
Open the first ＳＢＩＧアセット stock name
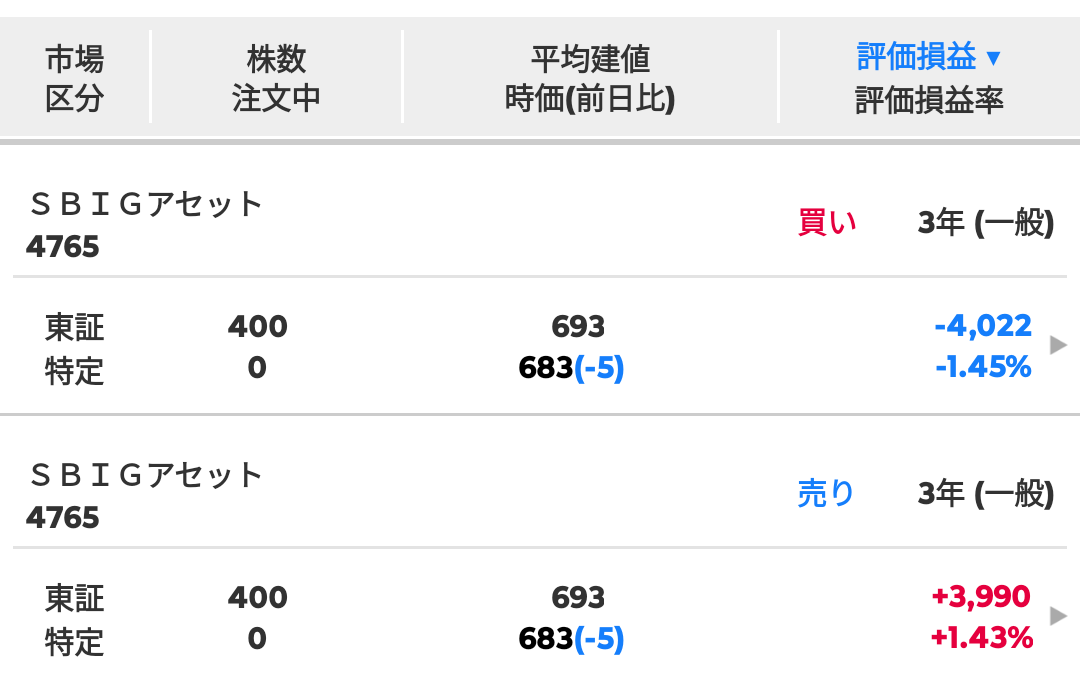pos(145,205)
